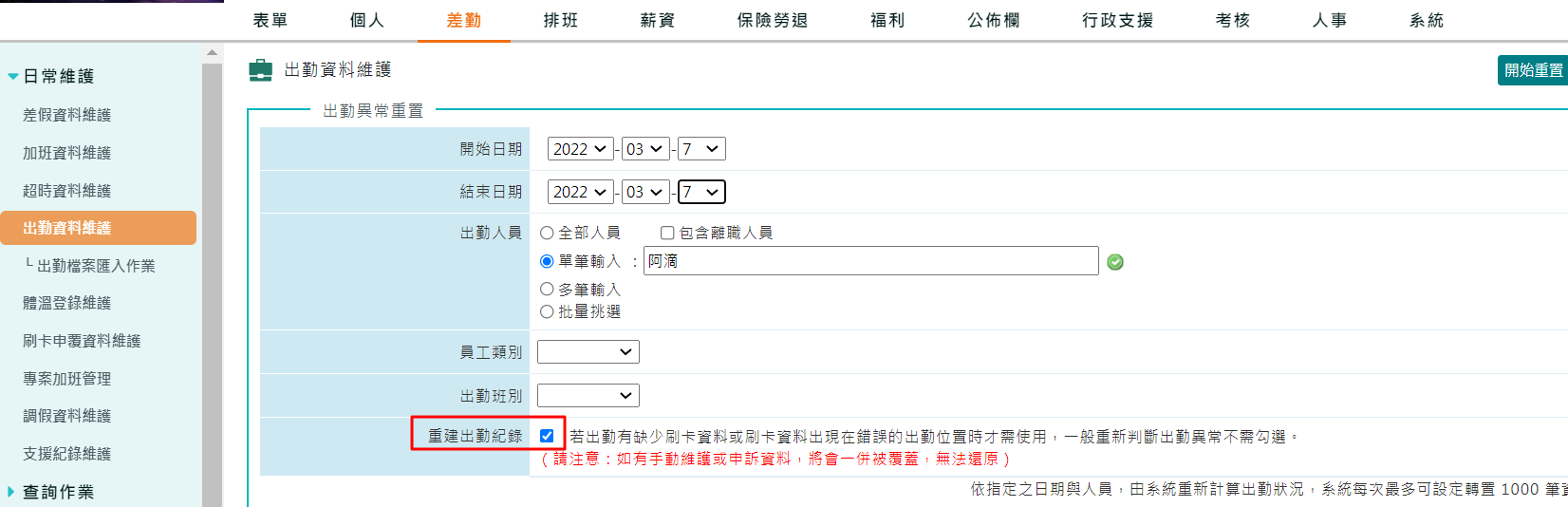Switch to the 福利 tab
Screen dimensions: 1568x507
887,20
